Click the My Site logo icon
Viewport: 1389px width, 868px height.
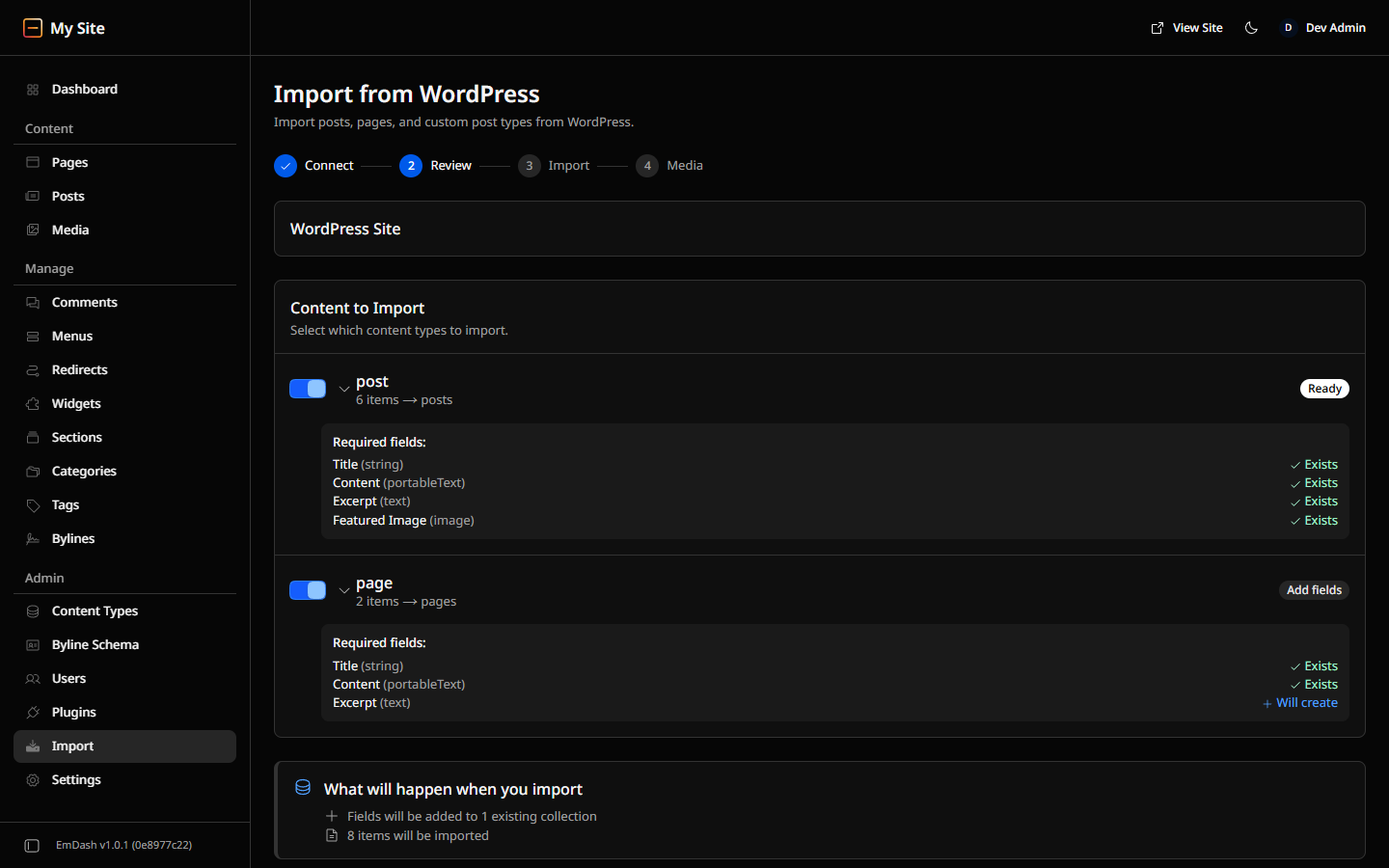click(33, 28)
